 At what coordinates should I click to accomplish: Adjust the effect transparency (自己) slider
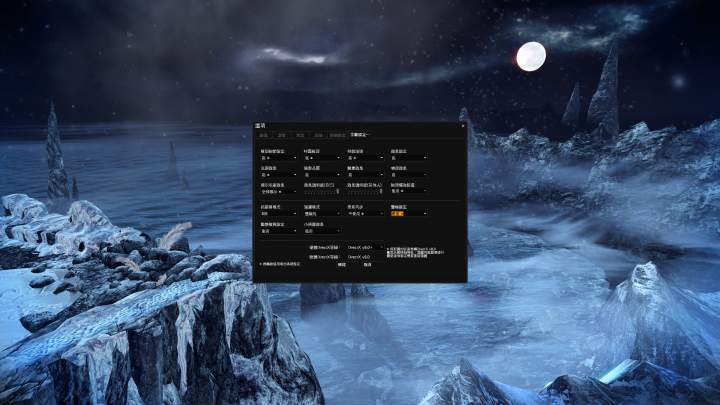click(321, 191)
